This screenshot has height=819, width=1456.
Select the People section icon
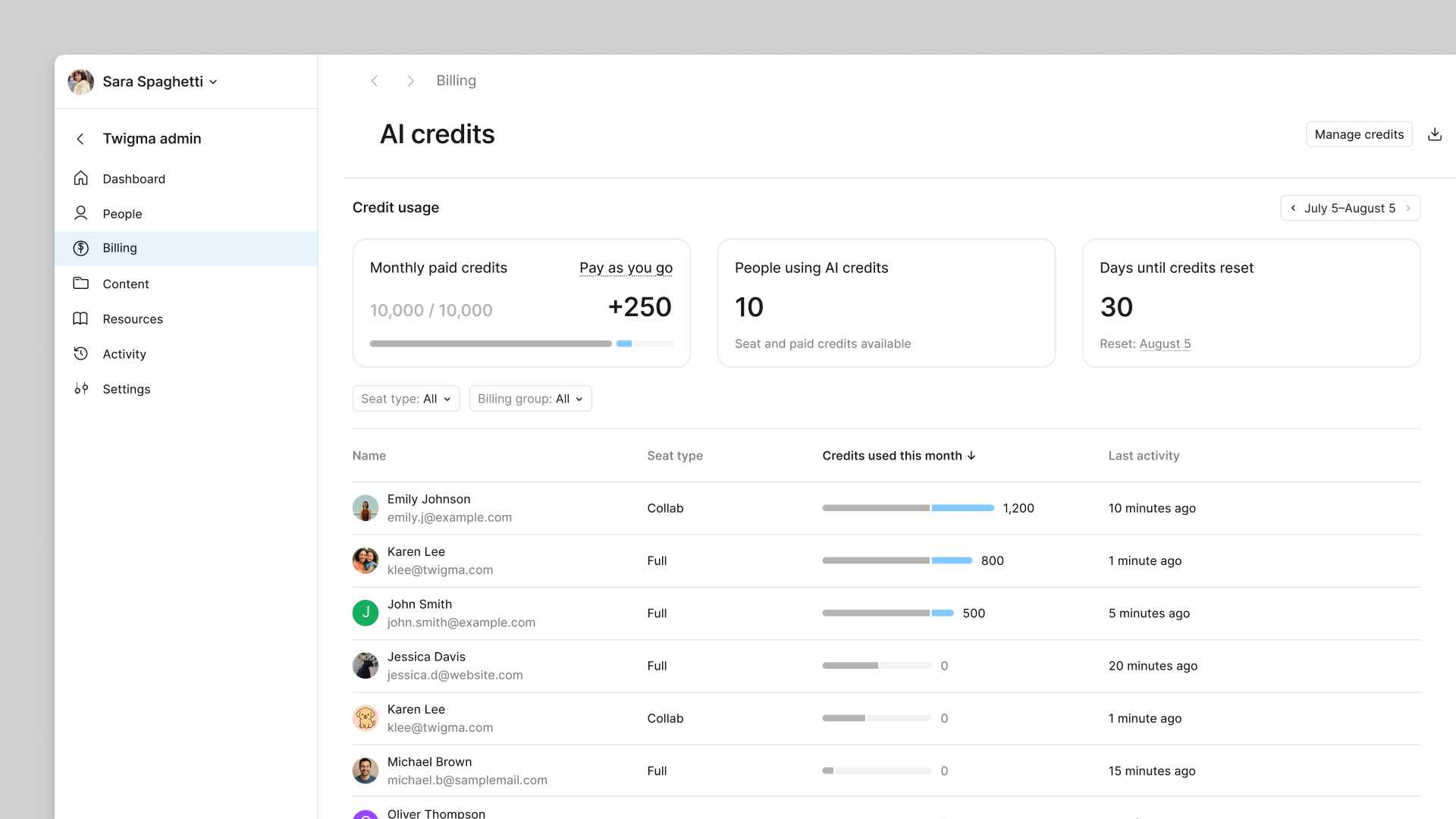coord(80,213)
